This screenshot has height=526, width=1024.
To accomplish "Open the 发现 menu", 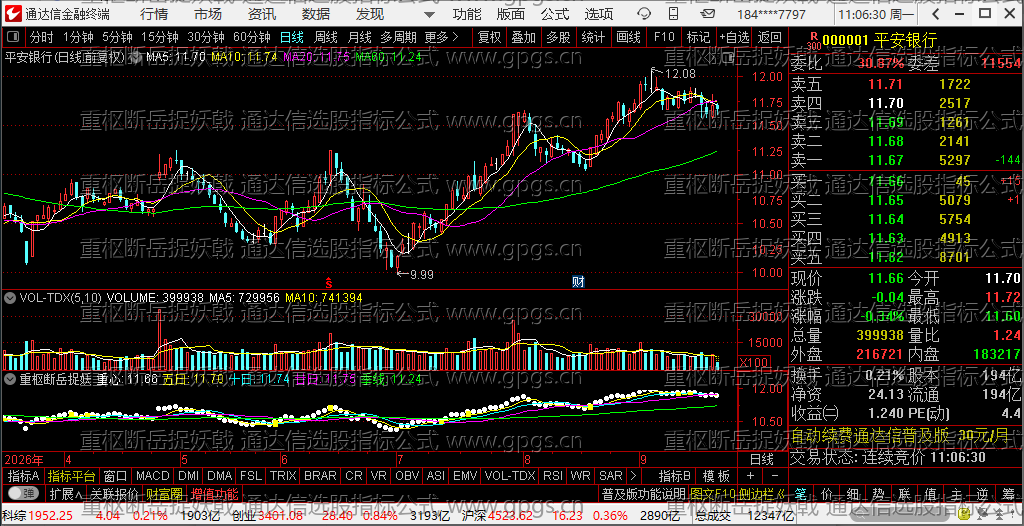I will [370, 14].
